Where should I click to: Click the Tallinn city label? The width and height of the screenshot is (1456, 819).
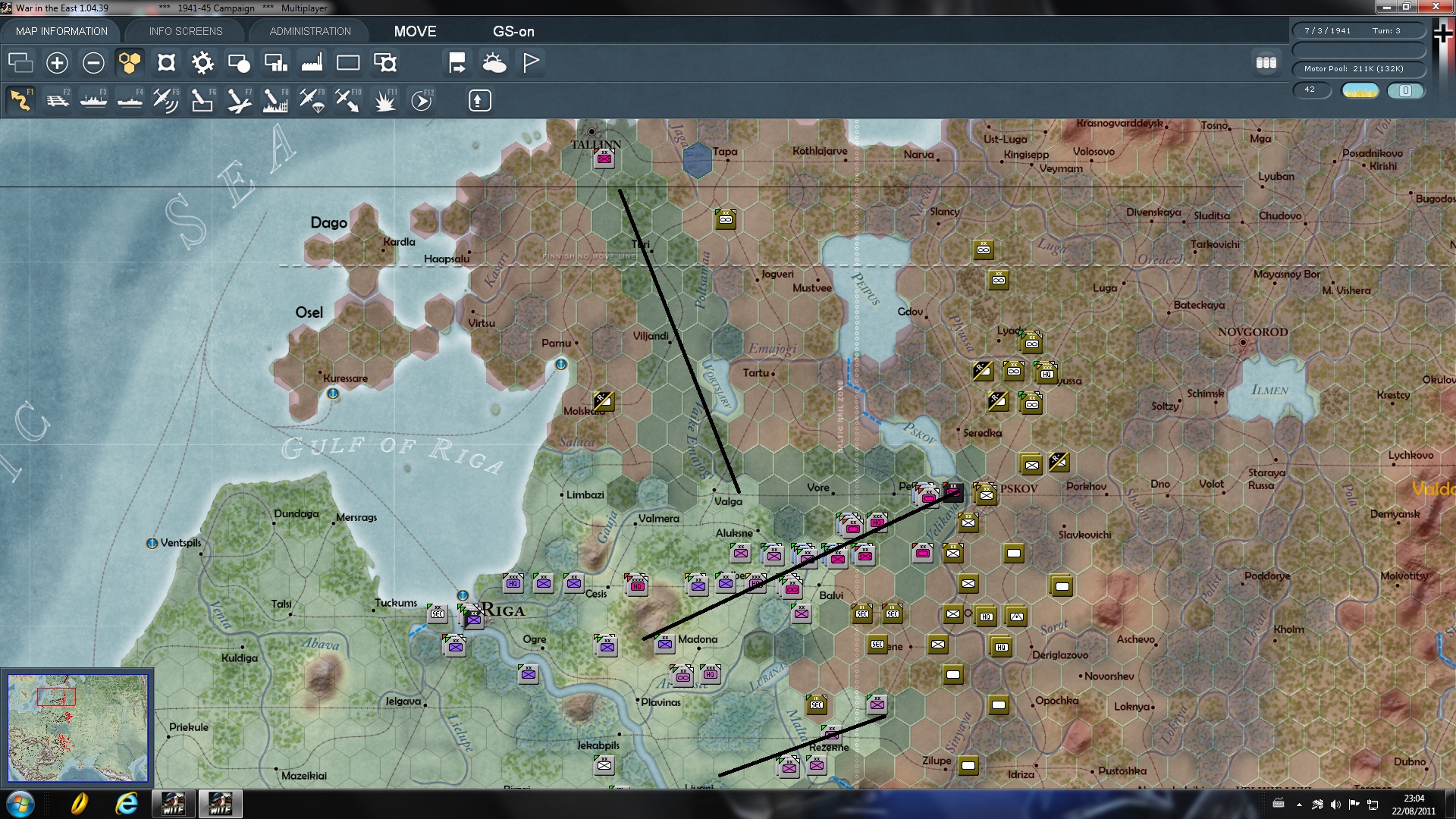pos(596,144)
